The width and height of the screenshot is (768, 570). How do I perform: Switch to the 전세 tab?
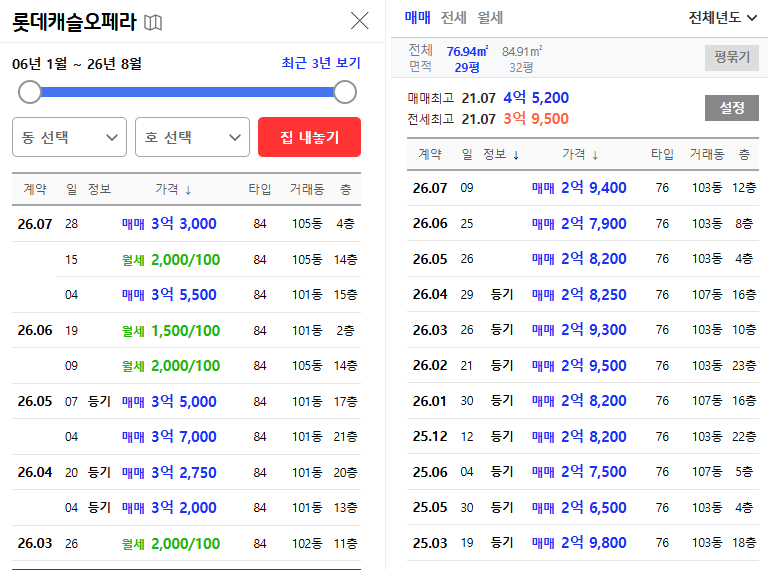point(454,18)
